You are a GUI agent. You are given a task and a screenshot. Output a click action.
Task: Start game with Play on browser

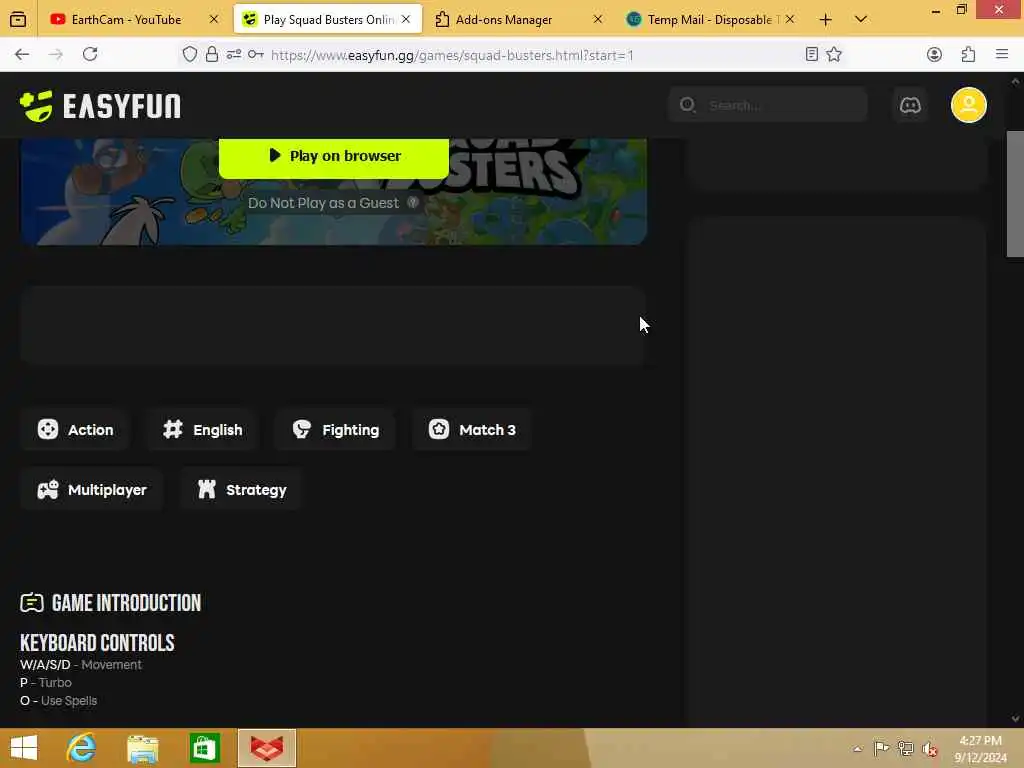(x=334, y=157)
